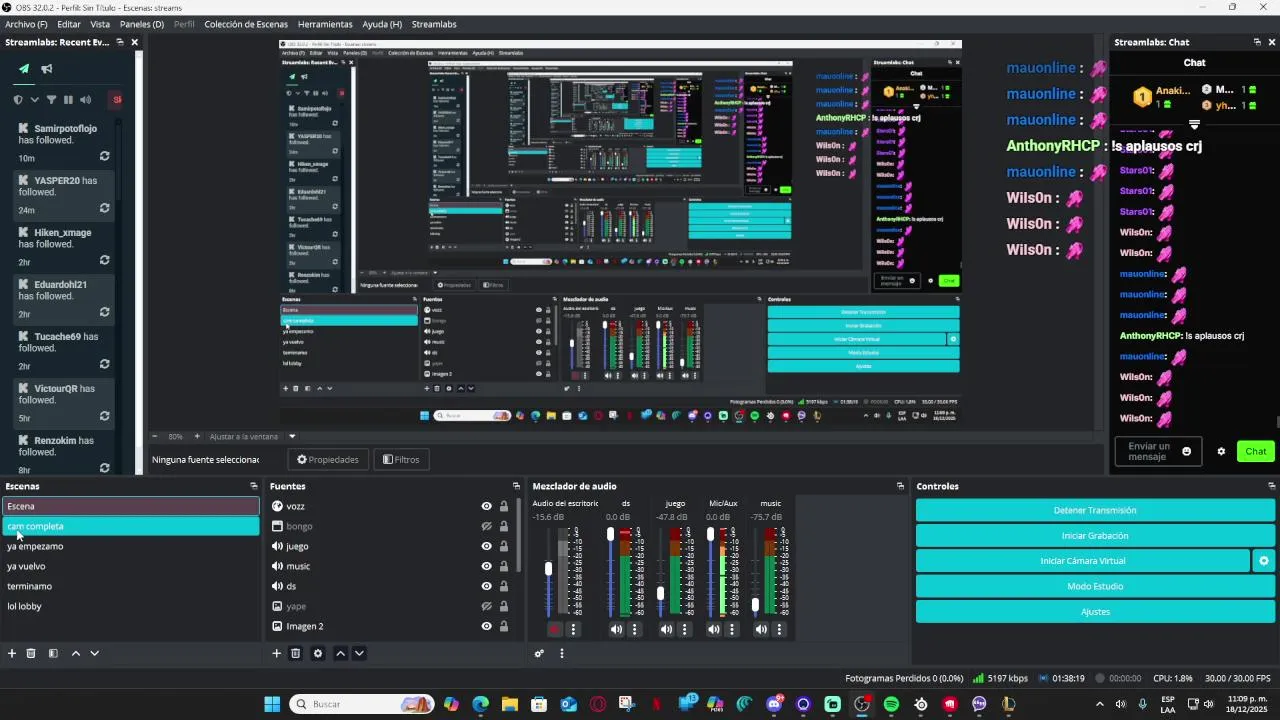Open the juego channel options menu
The image size is (1280, 720).
tap(684, 629)
